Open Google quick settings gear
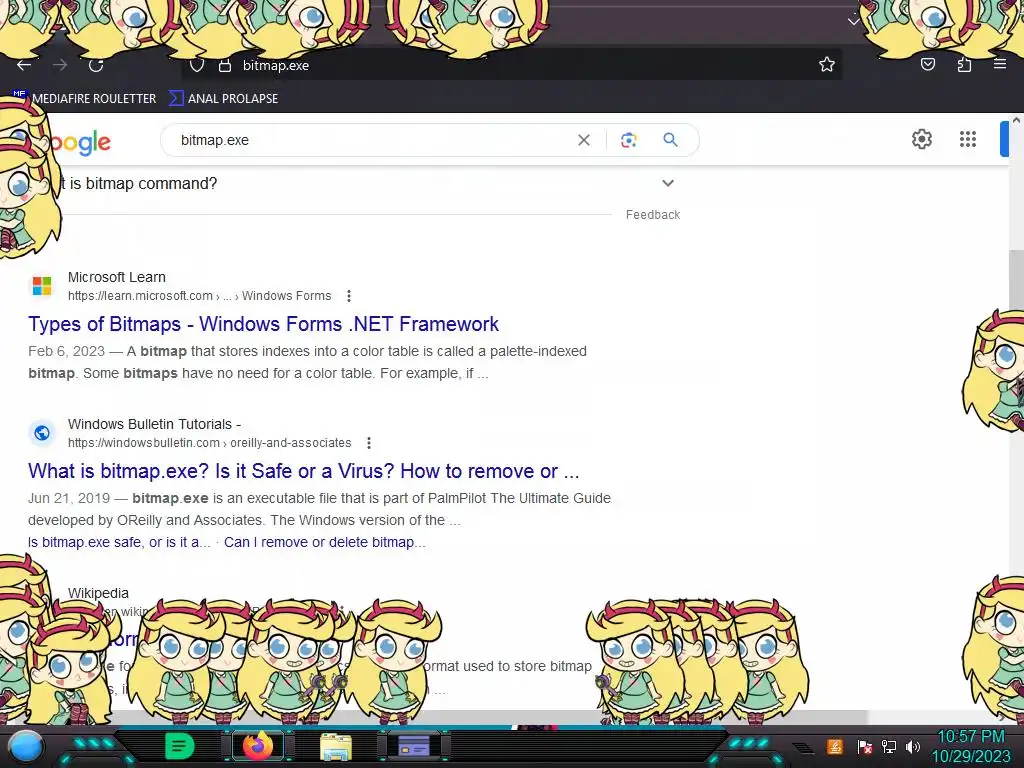 coord(921,139)
